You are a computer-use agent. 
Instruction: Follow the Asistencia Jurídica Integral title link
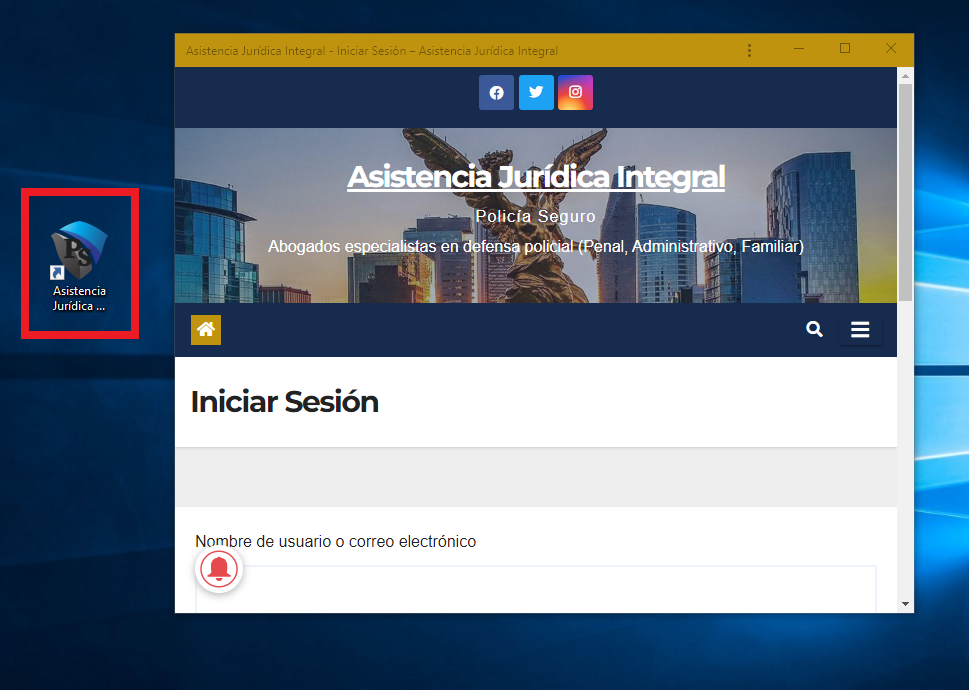coord(536,177)
